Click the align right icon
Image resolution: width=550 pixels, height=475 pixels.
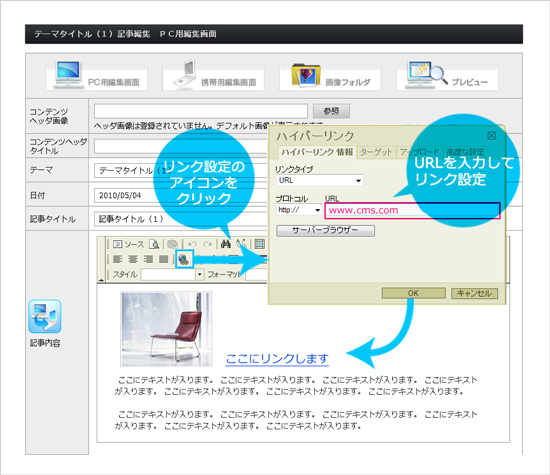point(148,259)
